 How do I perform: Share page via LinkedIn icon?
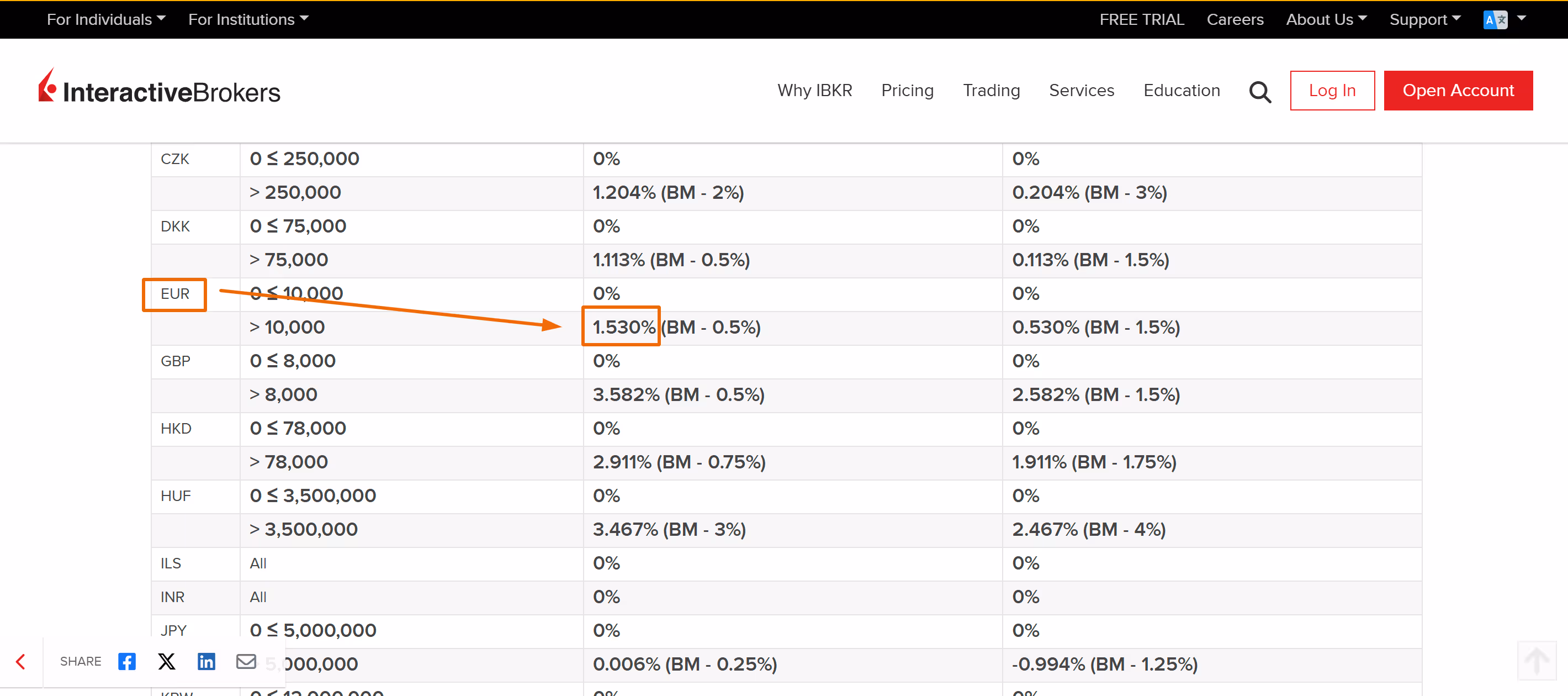click(x=206, y=661)
